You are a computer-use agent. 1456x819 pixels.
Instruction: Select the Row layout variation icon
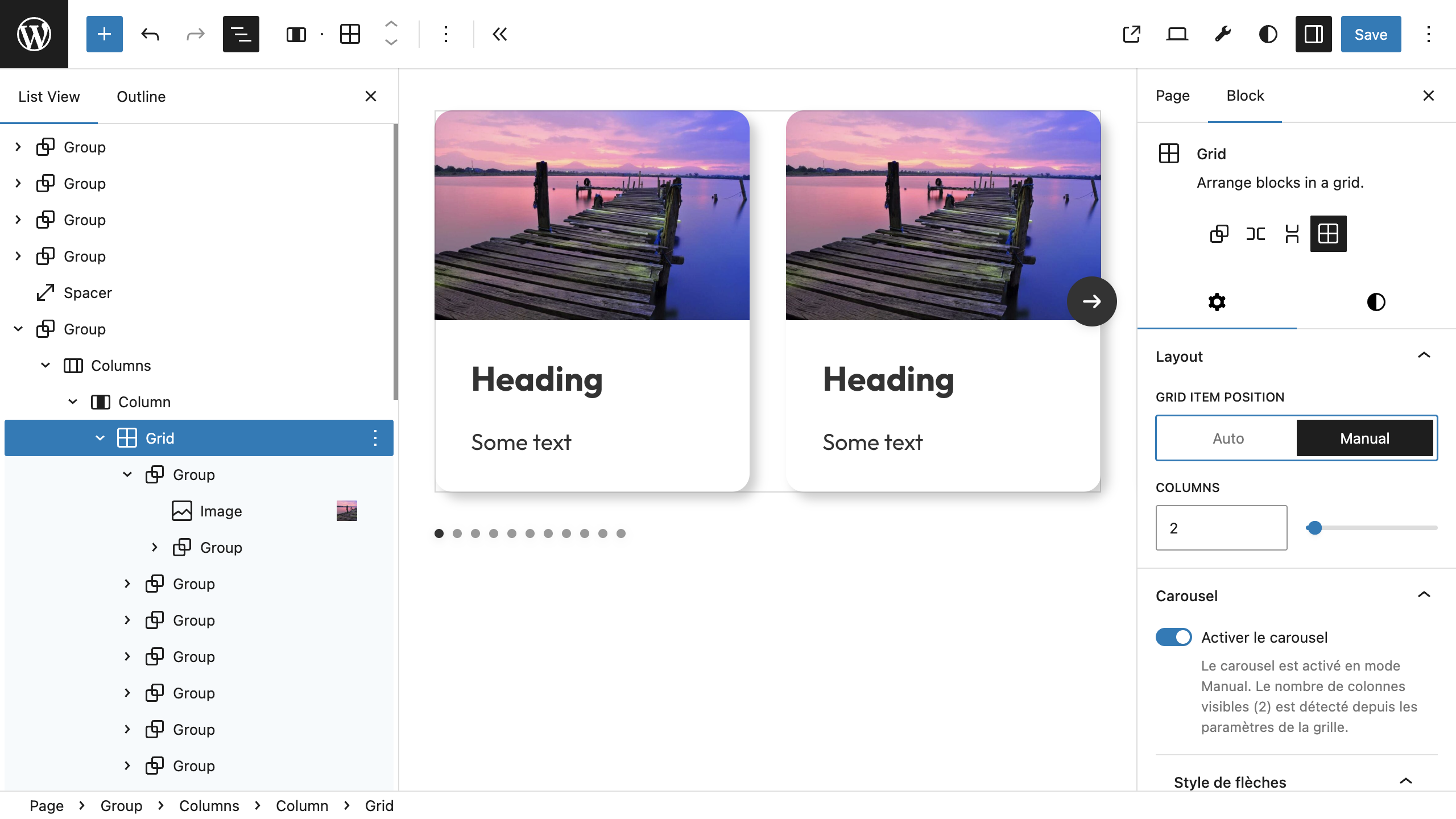(x=1255, y=234)
